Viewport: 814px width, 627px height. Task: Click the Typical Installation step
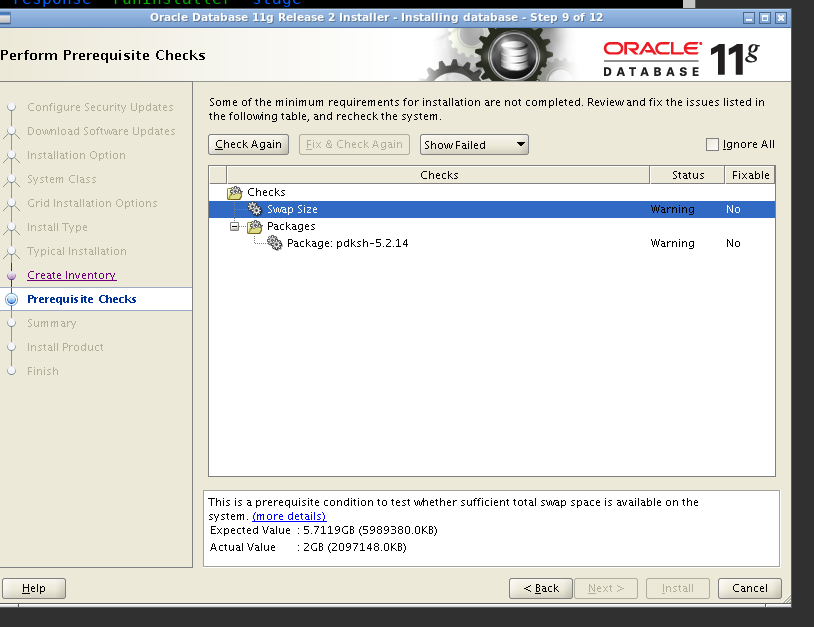(x=77, y=251)
